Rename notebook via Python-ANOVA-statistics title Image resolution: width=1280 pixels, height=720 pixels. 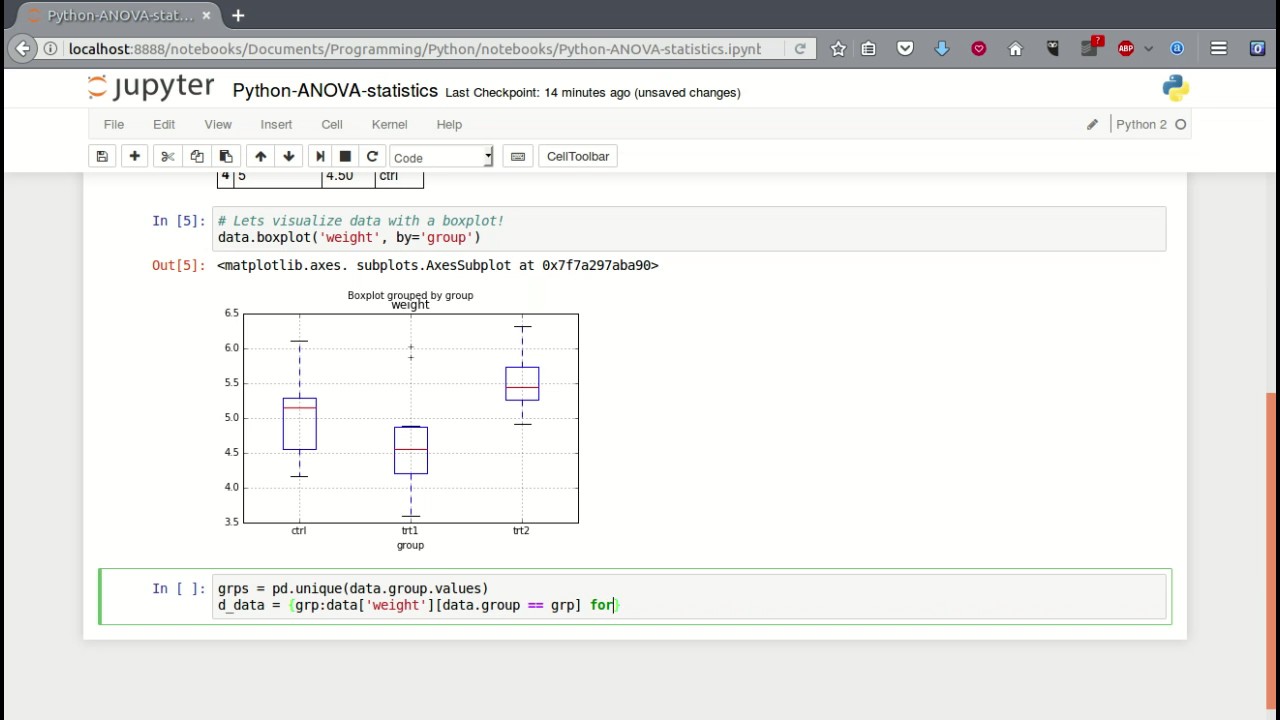[335, 91]
